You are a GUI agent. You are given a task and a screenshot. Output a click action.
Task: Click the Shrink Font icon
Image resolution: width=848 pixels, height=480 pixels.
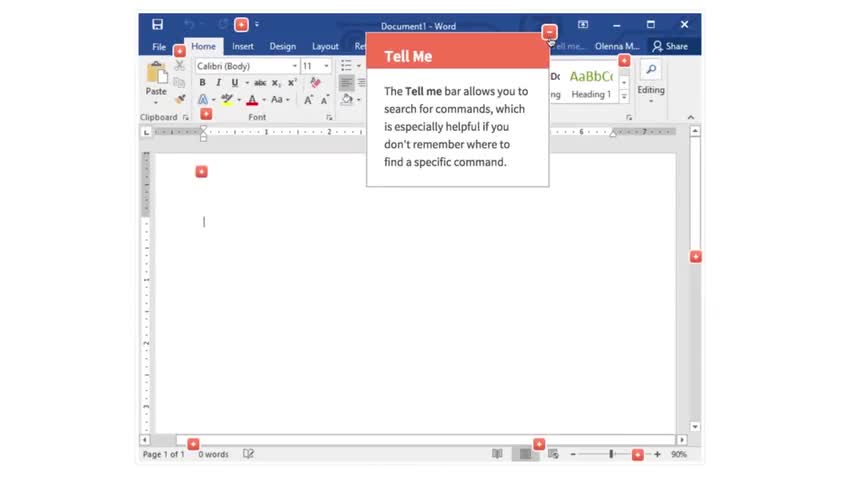click(324, 99)
